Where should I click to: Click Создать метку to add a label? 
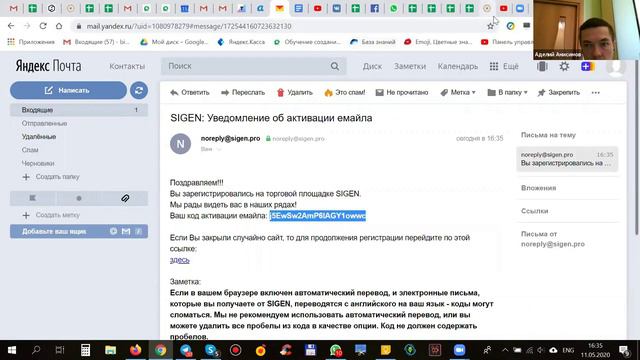coord(51,215)
